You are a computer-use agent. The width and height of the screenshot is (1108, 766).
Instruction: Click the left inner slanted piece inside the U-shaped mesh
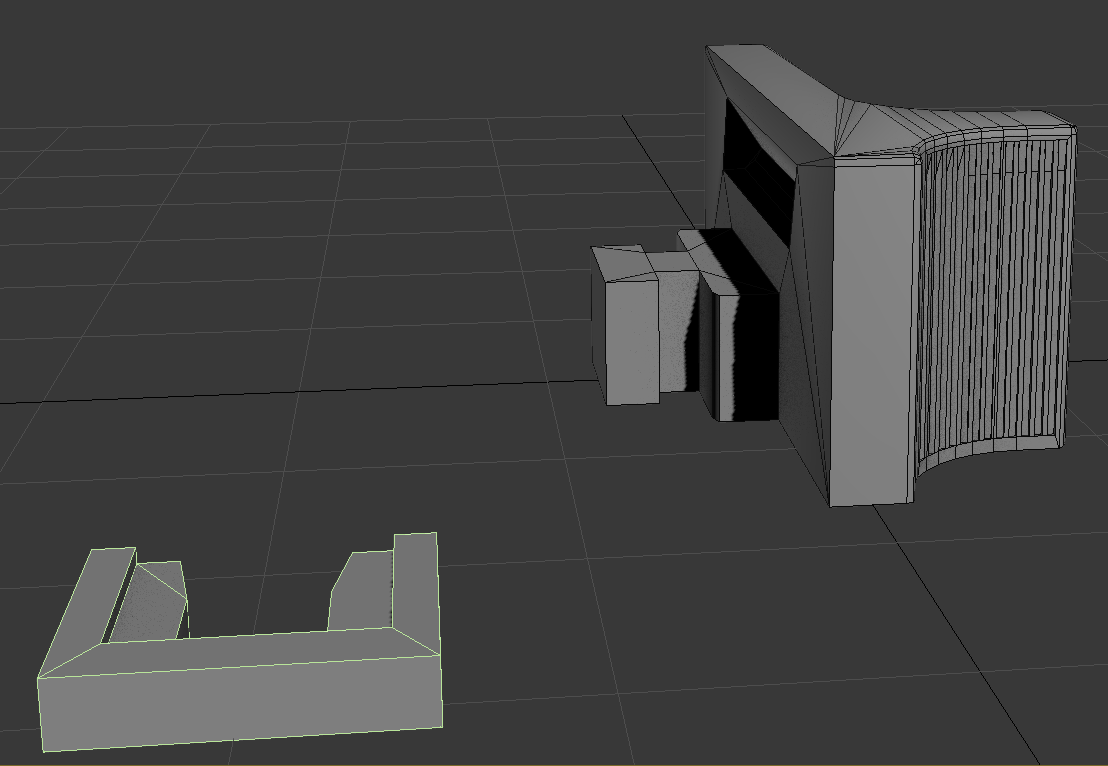pyautogui.click(x=150, y=600)
